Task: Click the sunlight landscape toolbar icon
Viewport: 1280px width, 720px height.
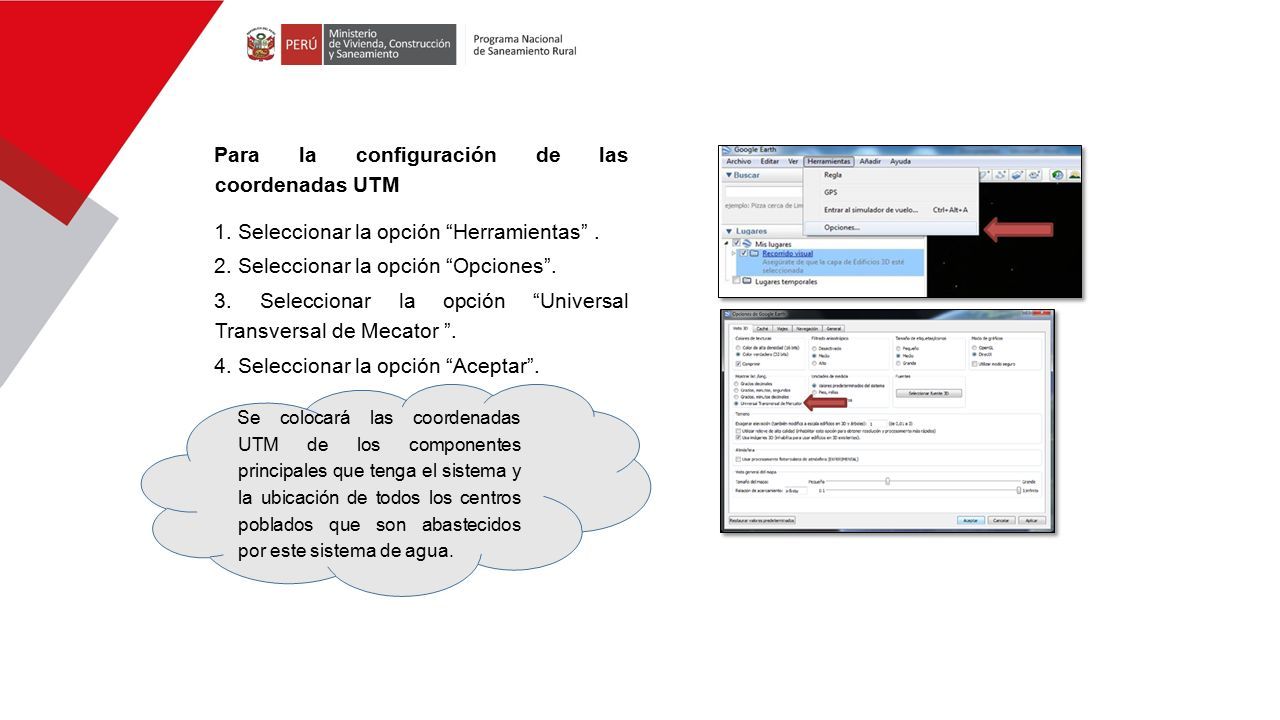Action: [1073, 175]
